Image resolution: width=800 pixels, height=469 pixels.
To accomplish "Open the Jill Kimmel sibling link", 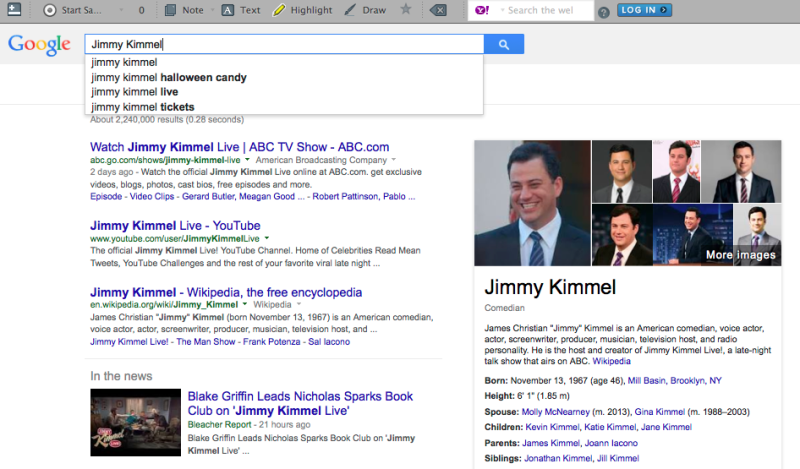I will point(618,458).
